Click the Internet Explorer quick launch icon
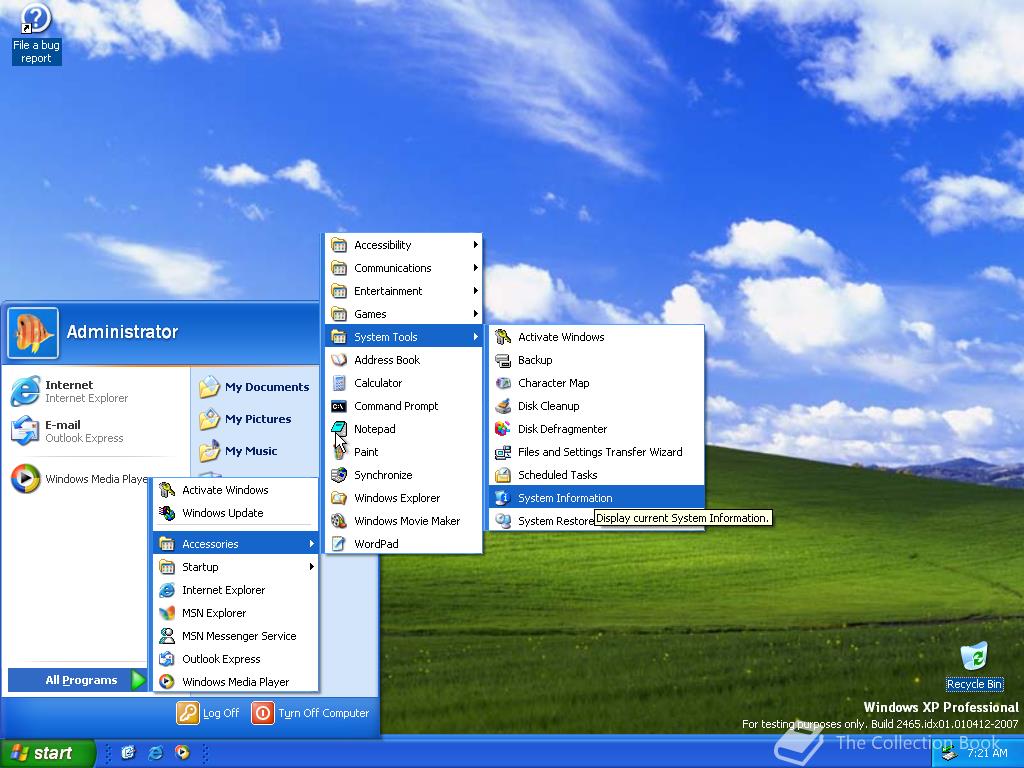Viewport: 1024px width, 768px height. click(x=155, y=753)
